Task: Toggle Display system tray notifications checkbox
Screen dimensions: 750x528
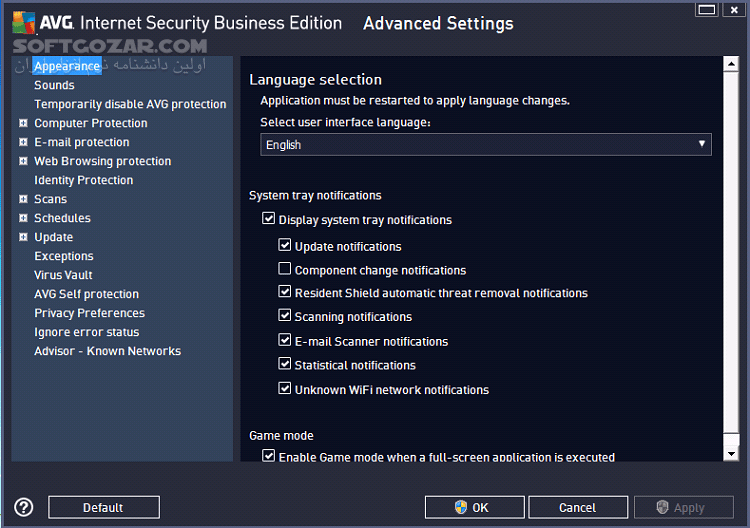Action: [x=268, y=218]
